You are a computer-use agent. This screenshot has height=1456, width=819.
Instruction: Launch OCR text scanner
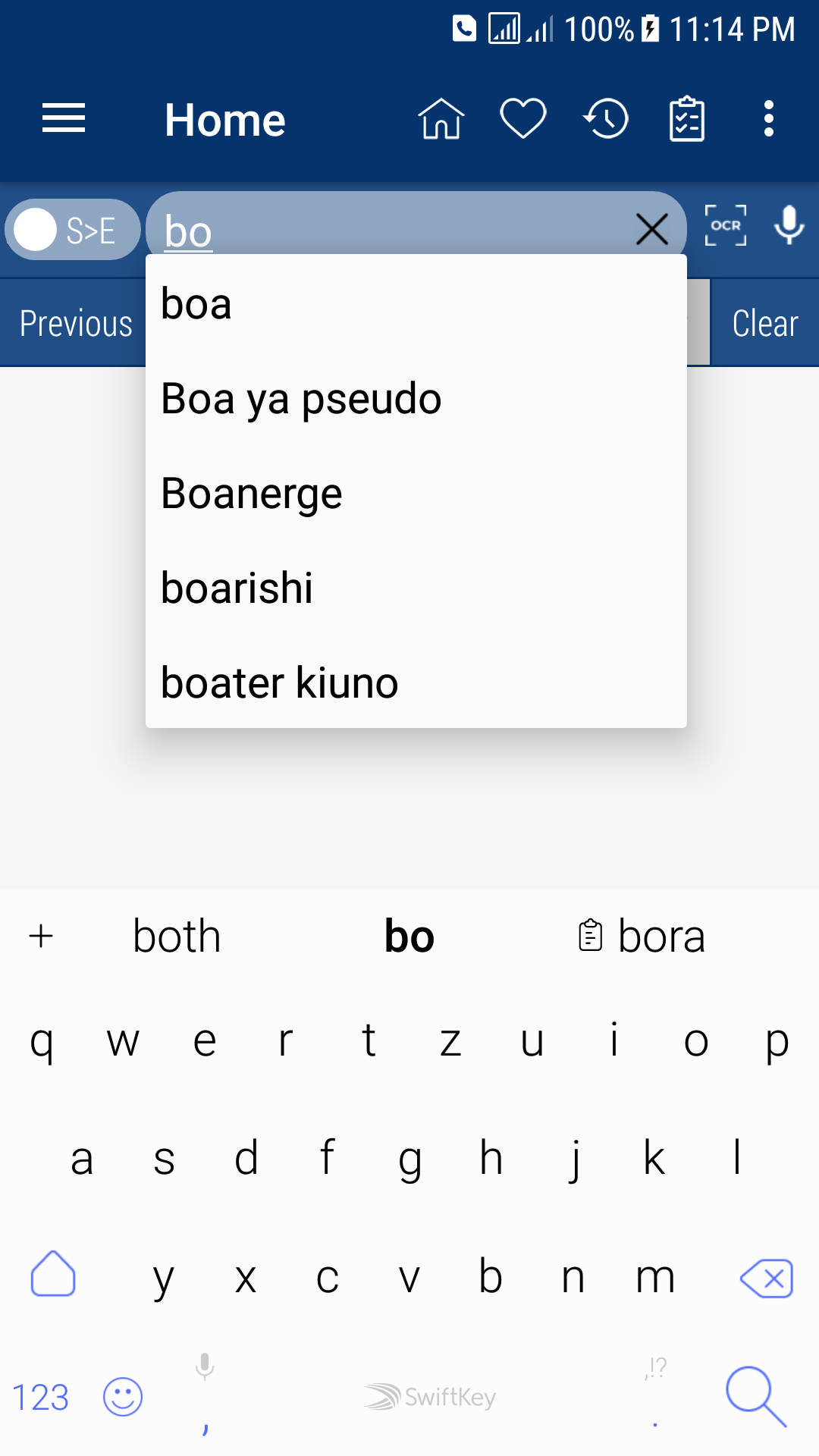click(726, 226)
